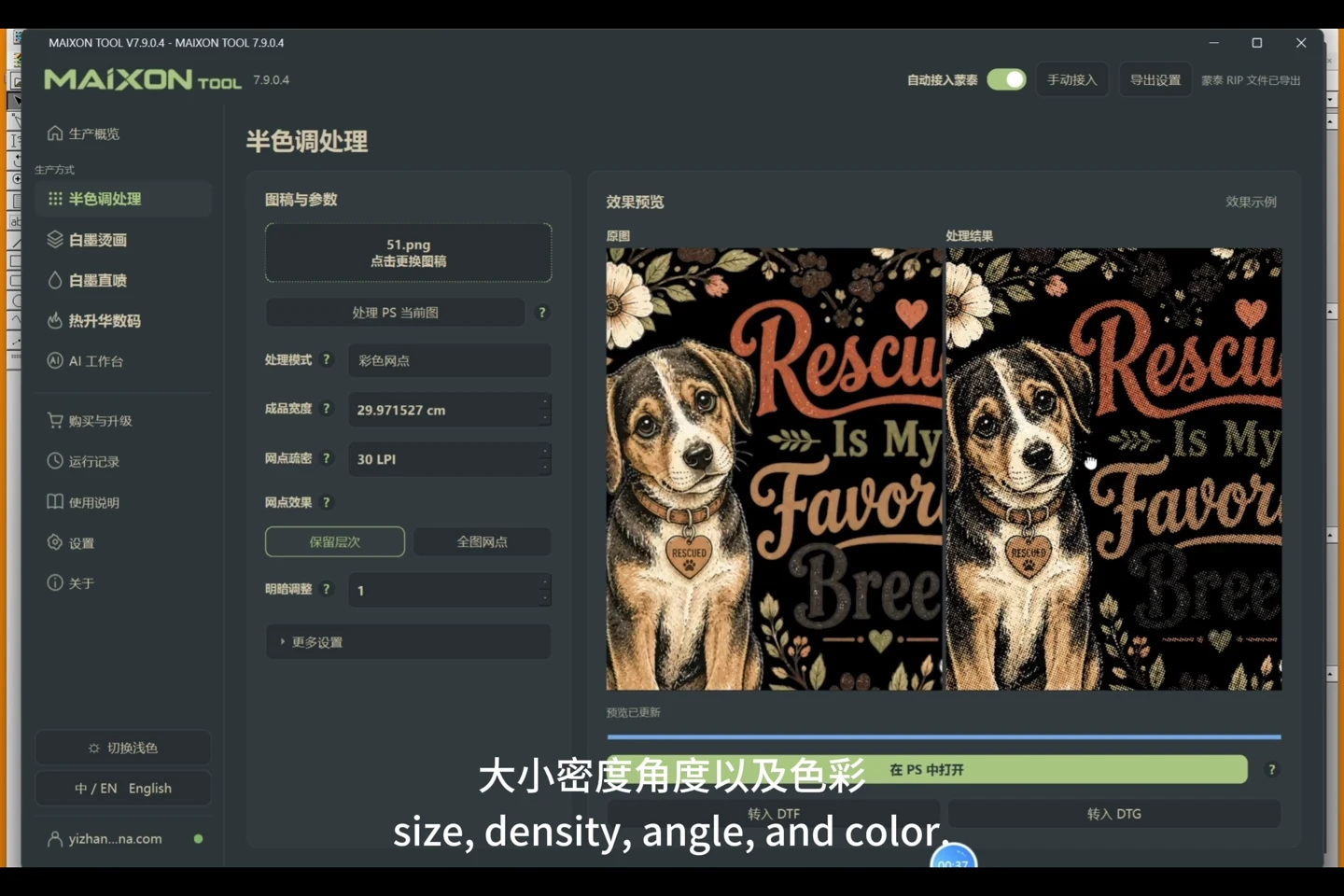
Task: Open 关于 info icon
Action: 55,582
